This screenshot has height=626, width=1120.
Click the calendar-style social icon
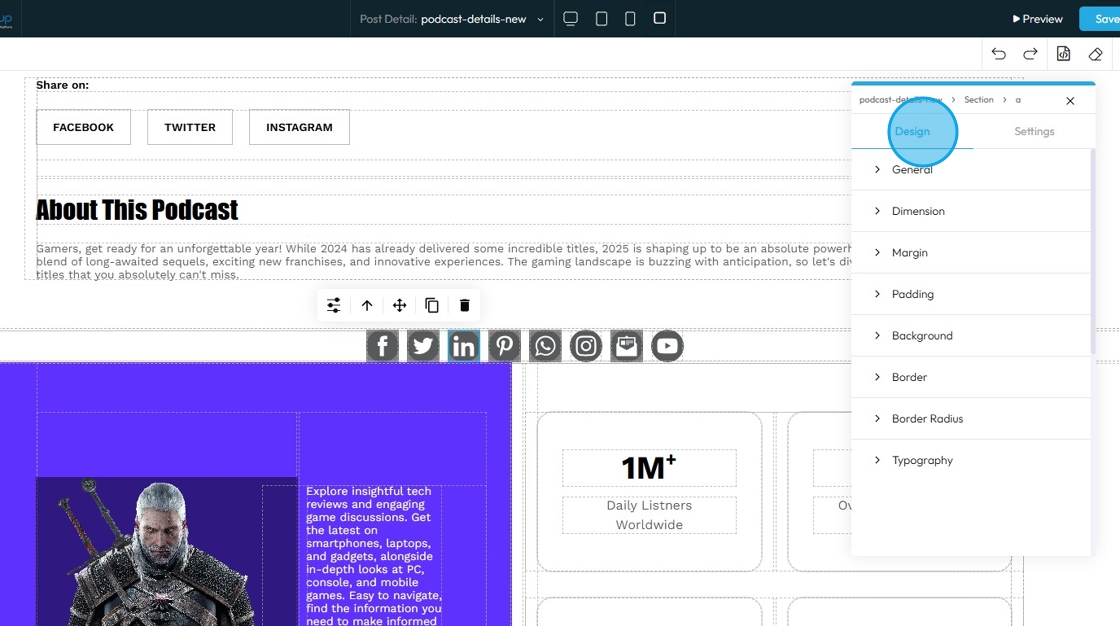[626, 347]
